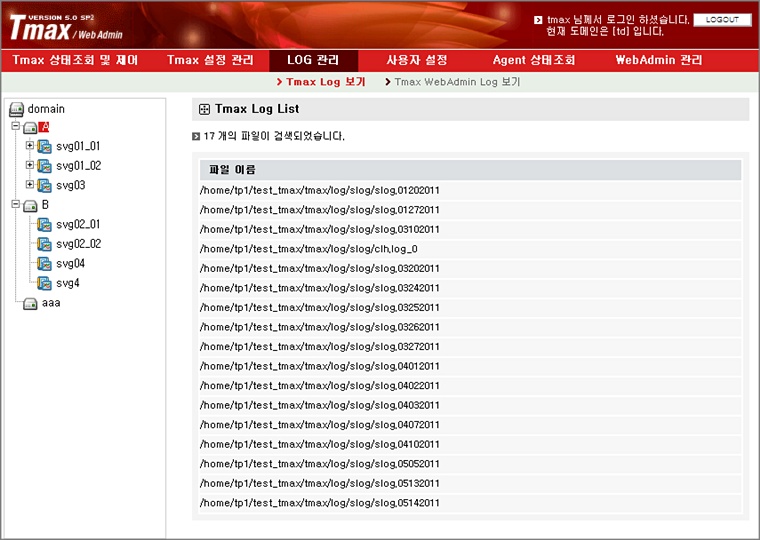Select svg02_01 label in tree
Viewport: 760px width, 540px height.
coord(78,224)
